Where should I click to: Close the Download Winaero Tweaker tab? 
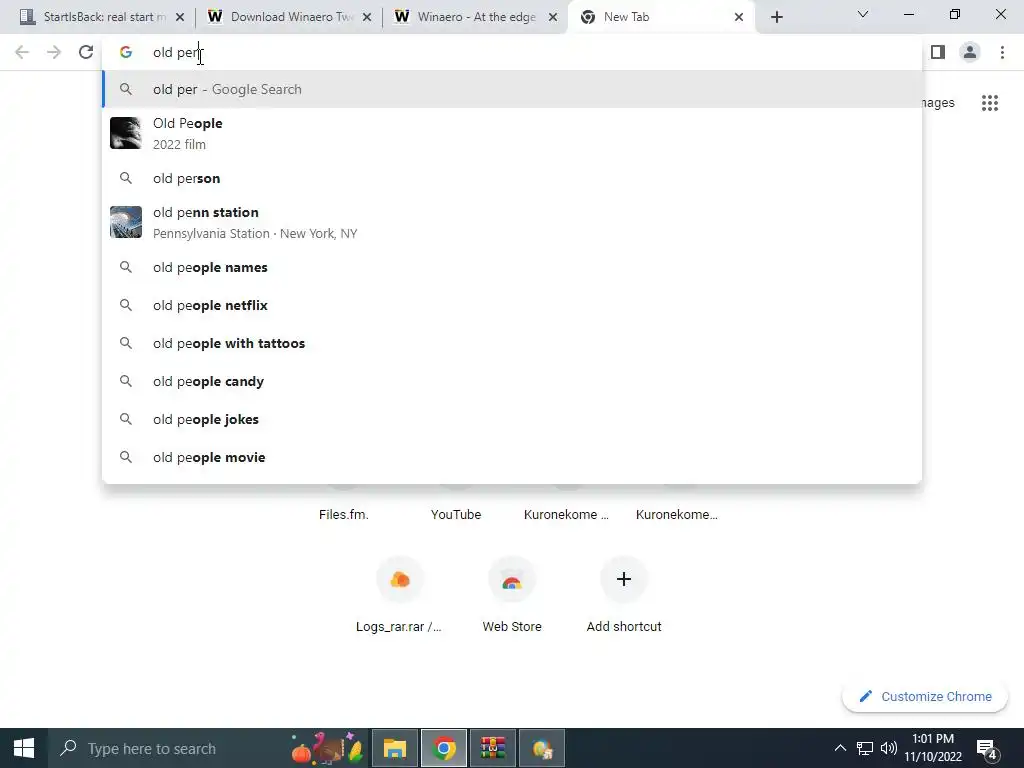(367, 17)
